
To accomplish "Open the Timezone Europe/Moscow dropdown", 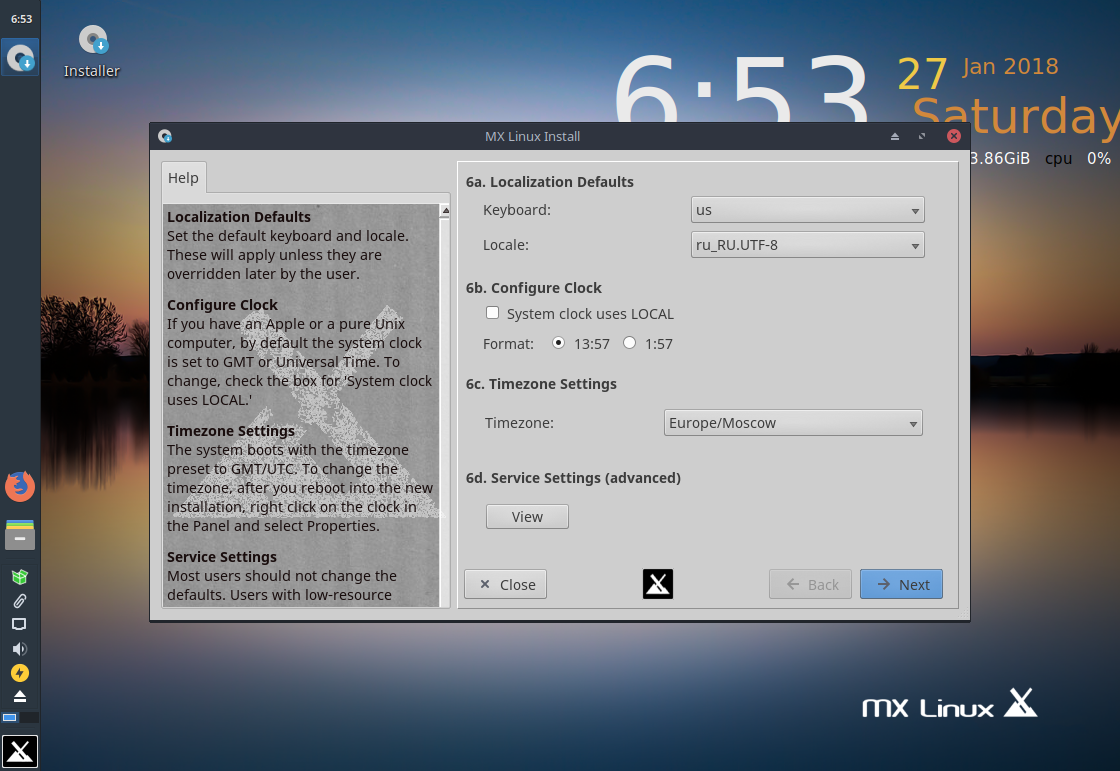I will pos(793,423).
